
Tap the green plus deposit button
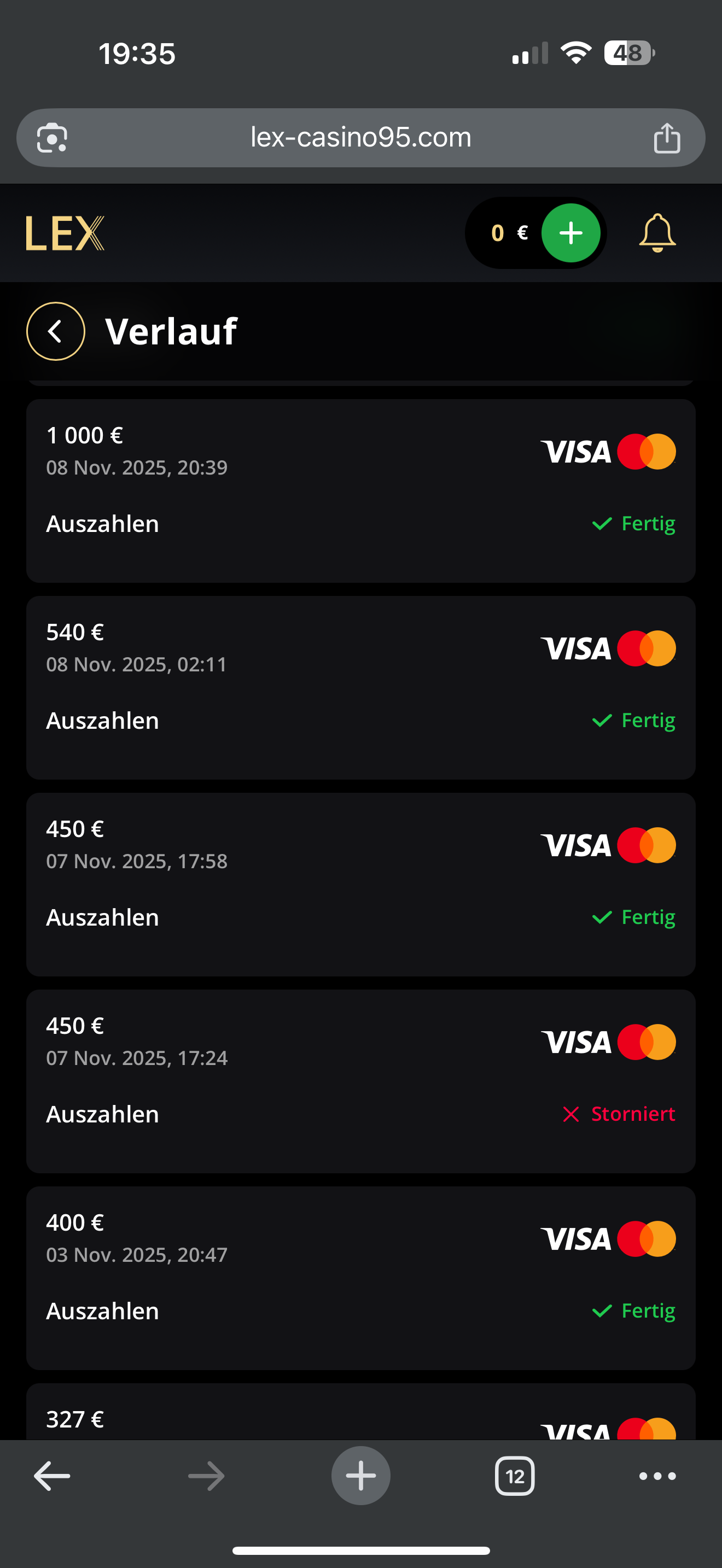pyautogui.click(x=570, y=233)
